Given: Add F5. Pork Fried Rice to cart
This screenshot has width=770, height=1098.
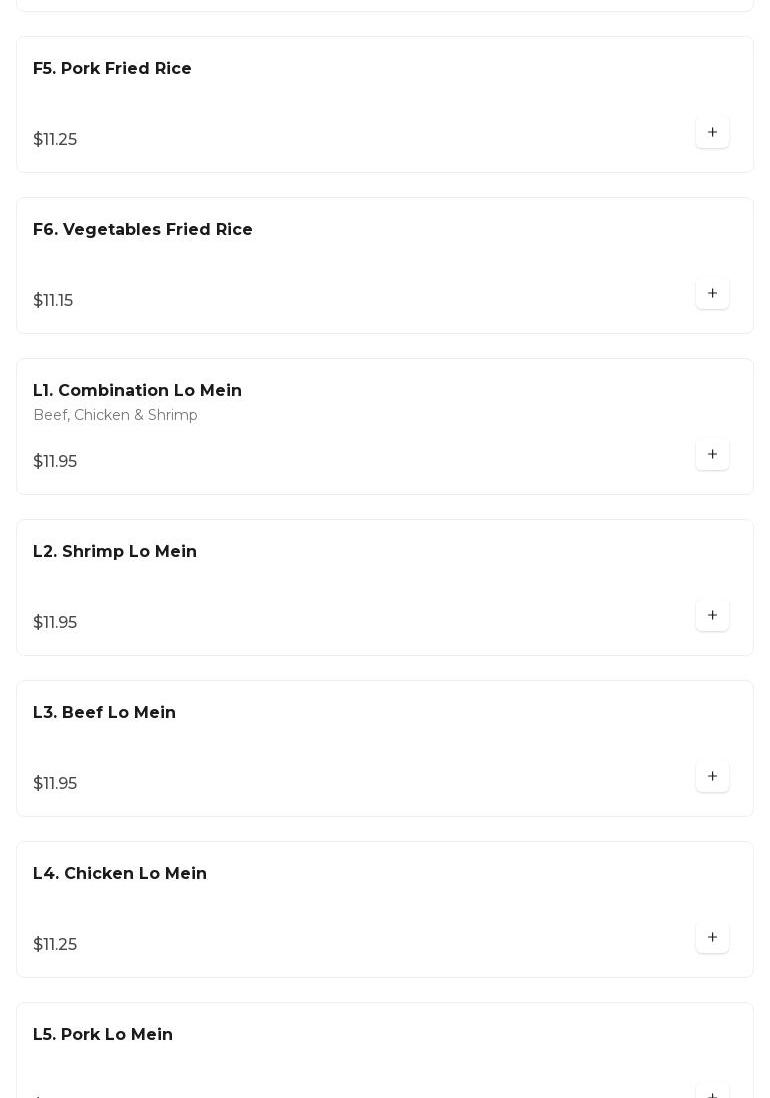Looking at the screenshot, I should pyautogui.click(x=712, y=132).
